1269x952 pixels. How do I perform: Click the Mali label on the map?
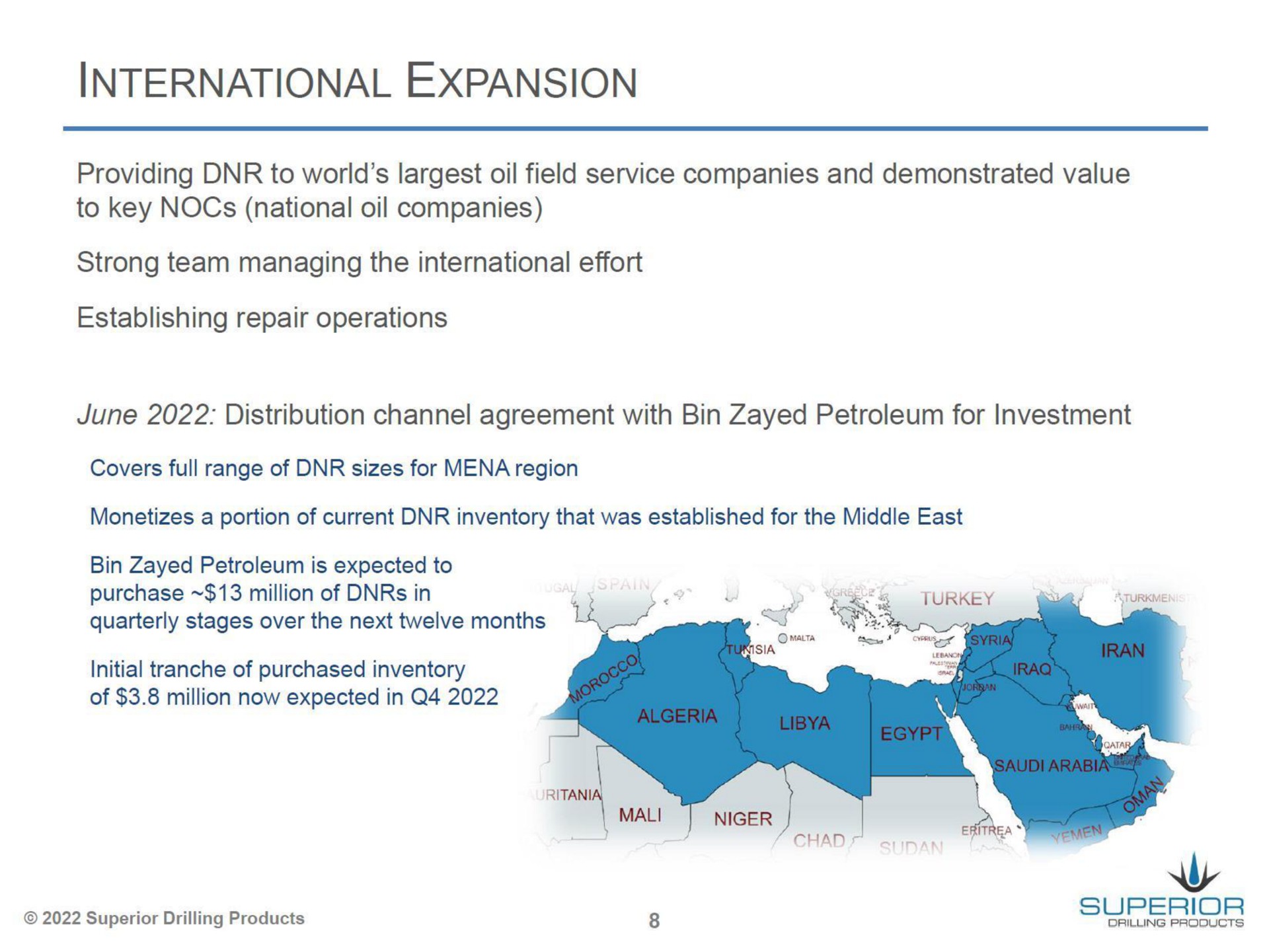tap(640, 816)
